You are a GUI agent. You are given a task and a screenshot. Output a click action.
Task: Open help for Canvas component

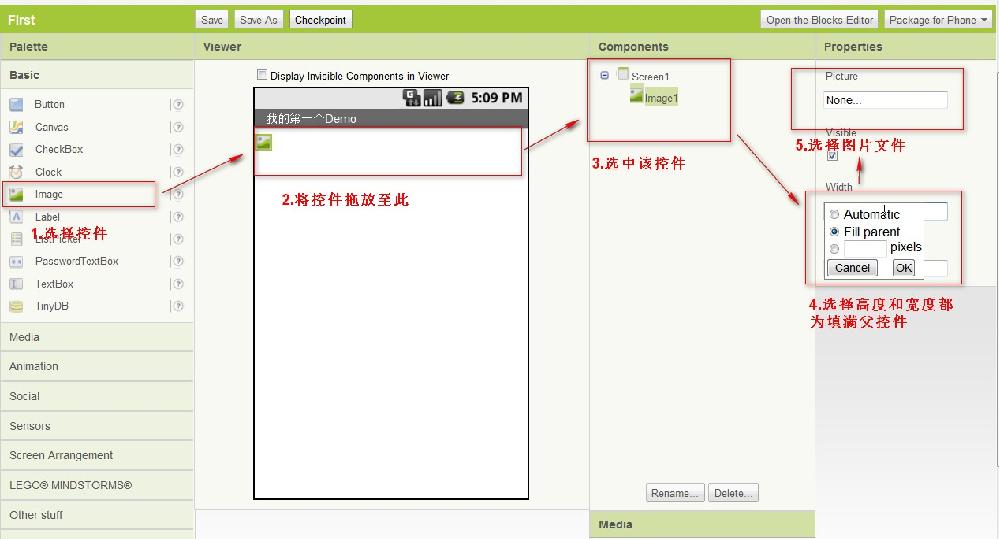(x=178, y=127)
